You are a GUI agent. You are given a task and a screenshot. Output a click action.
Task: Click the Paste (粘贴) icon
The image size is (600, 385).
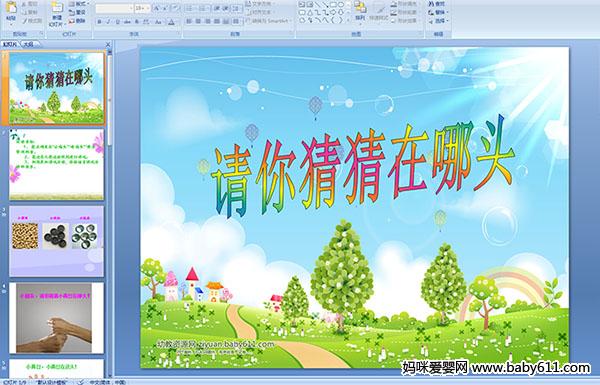[11, 10]
